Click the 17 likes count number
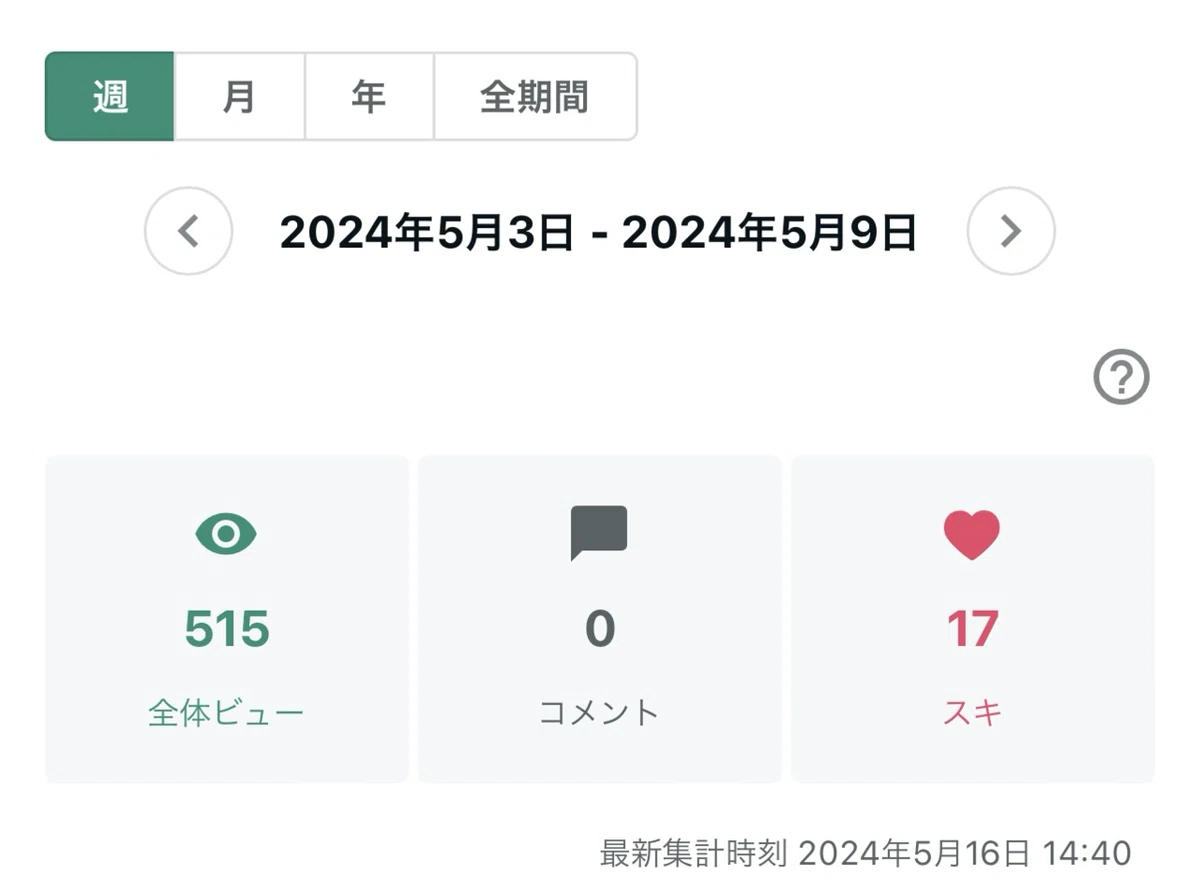Image resolution: width=1200 pixels, height=890 pixels. tap(972, 629)
